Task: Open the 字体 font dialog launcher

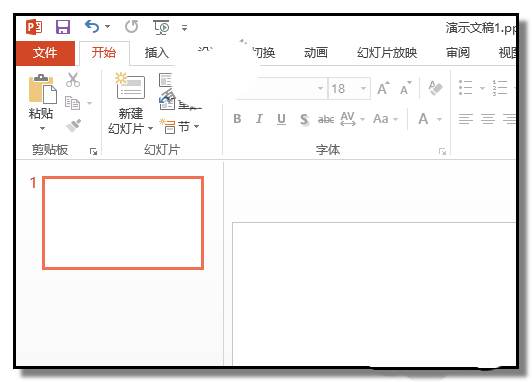Action: (x=442, y=151)
